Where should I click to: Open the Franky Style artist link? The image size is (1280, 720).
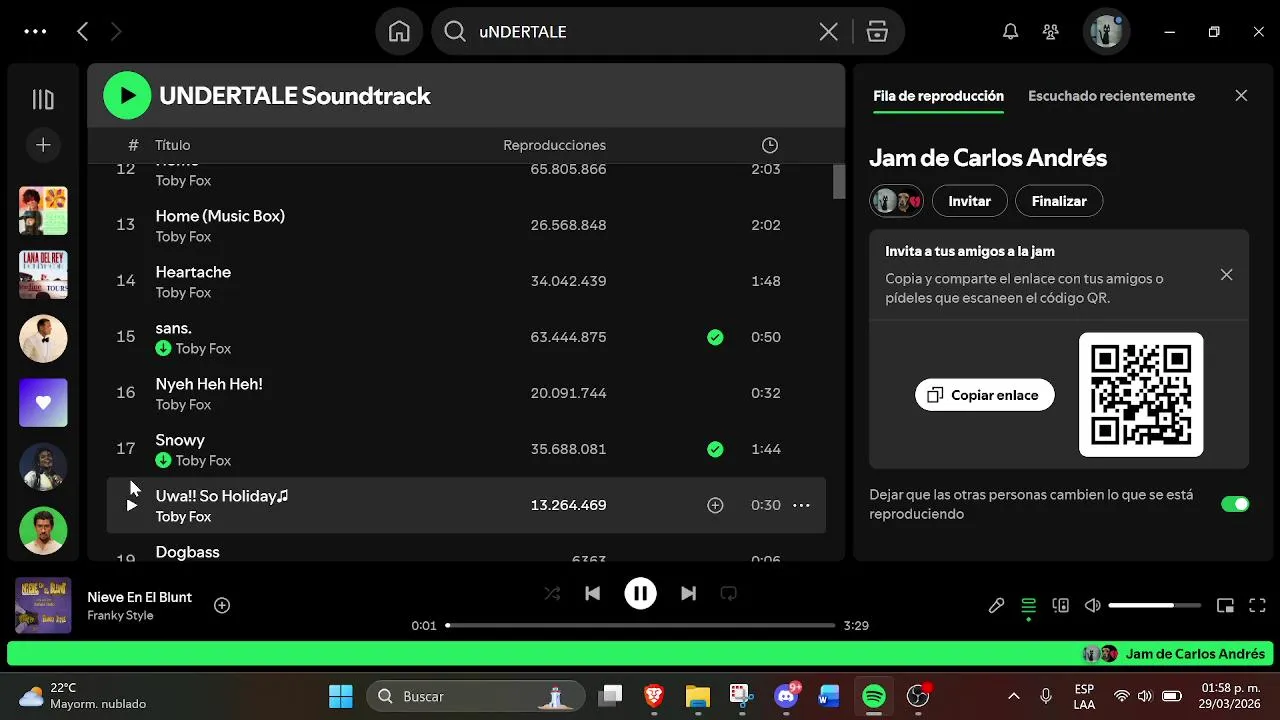coord(120,616)
